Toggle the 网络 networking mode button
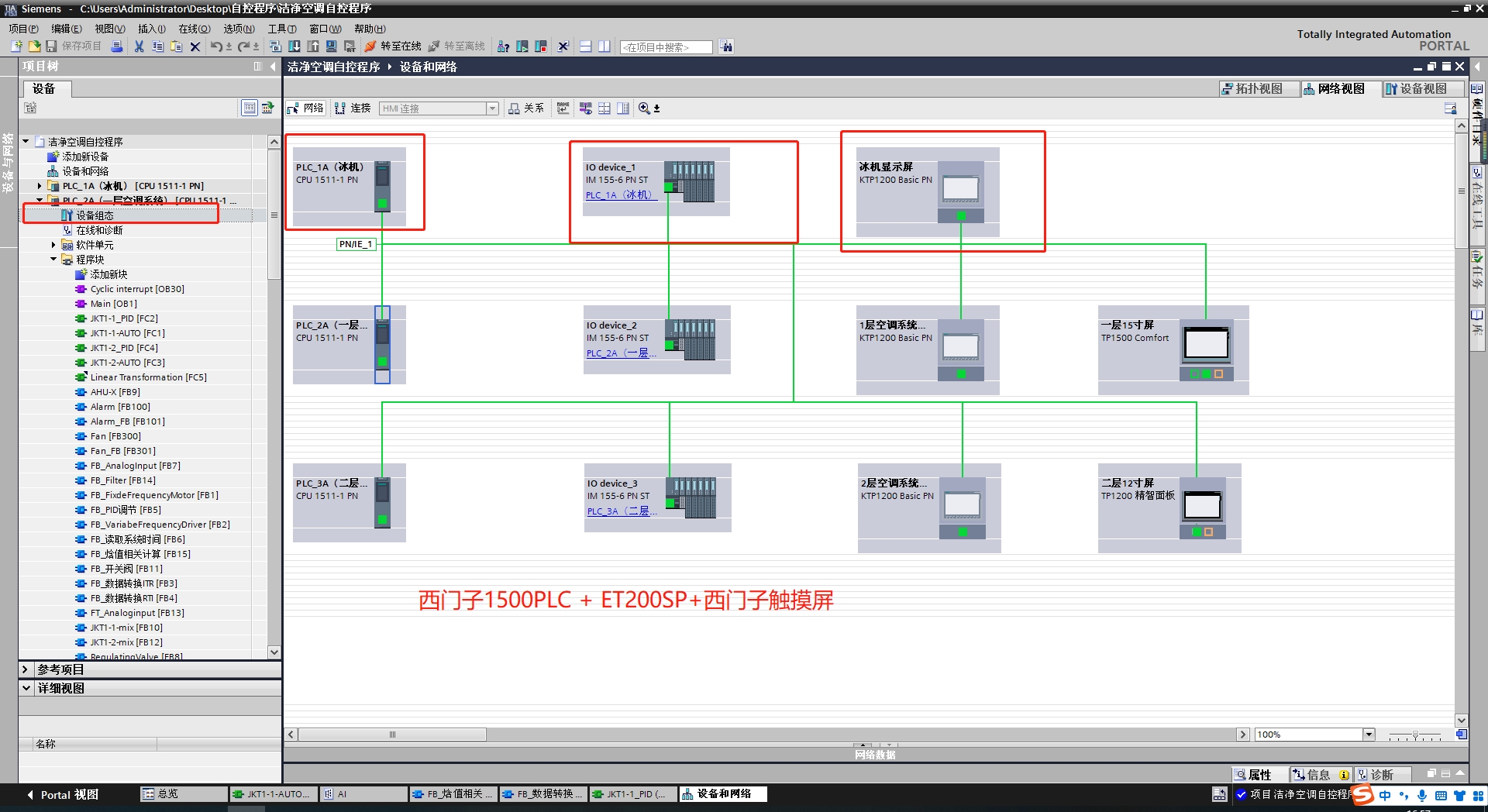This screenshot has height=812, width=1488. pyautogui.click(x=305, y=108)
